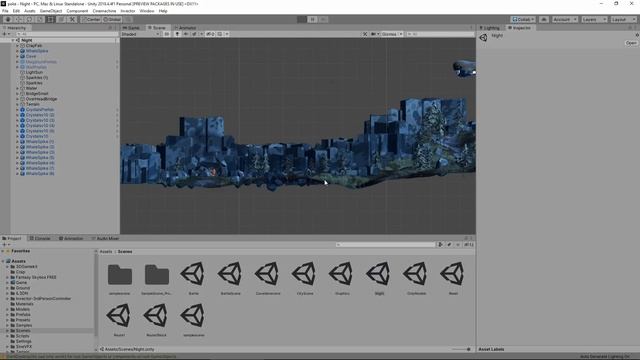Click the Project search field
640x360 pixels.
point(386,244)
